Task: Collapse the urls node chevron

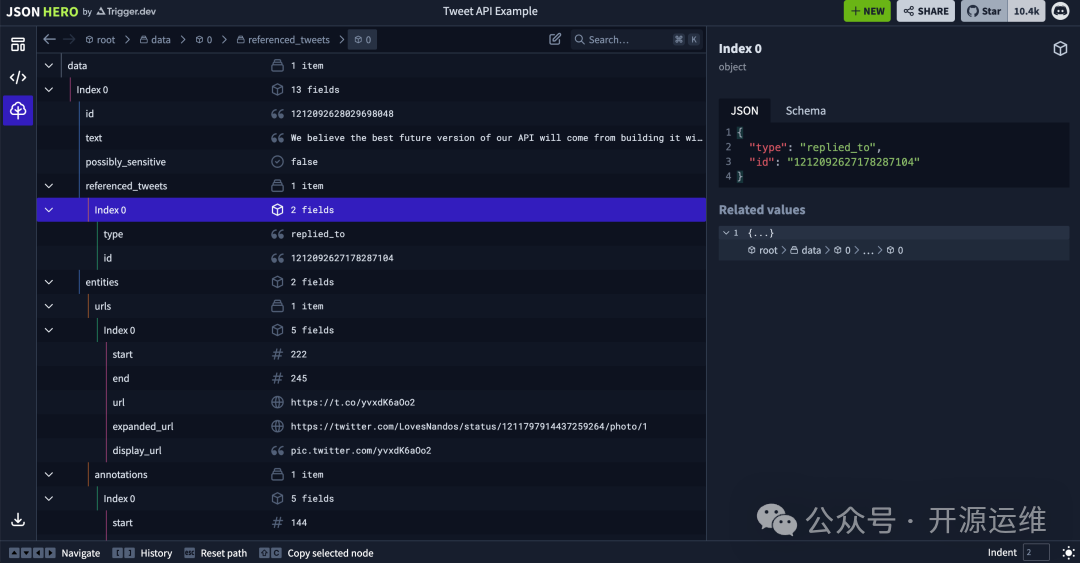Action: tap(49, 307)
